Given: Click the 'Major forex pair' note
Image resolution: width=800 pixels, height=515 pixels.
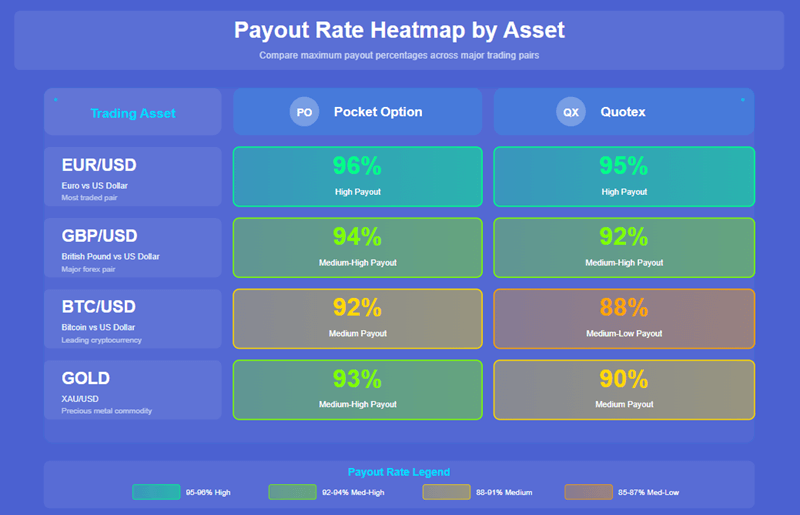Looking at the screenshot, I should [x=88, y=269].
